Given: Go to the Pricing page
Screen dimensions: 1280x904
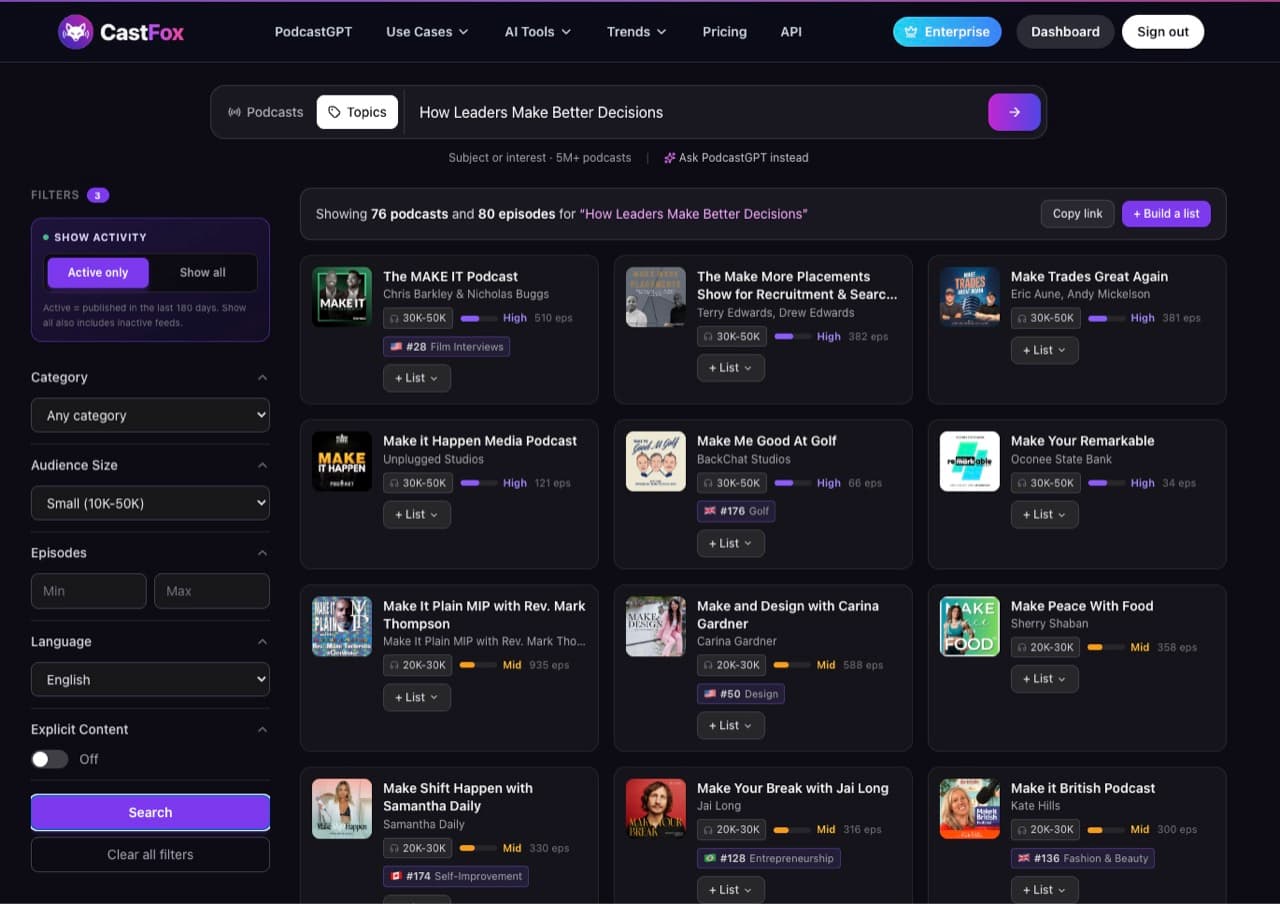Looking at the screenshot, I should [724, 32].
